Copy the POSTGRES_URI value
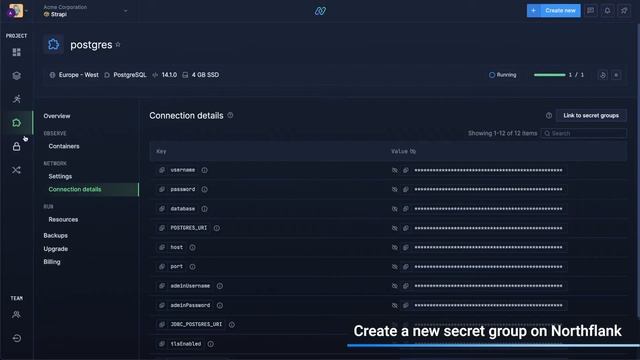 click(x=405, y=228)
